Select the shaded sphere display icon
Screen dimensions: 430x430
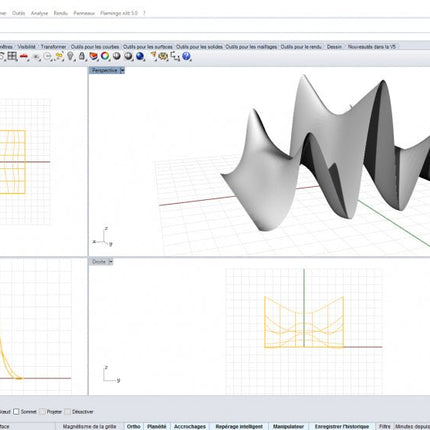click(117, 56)
